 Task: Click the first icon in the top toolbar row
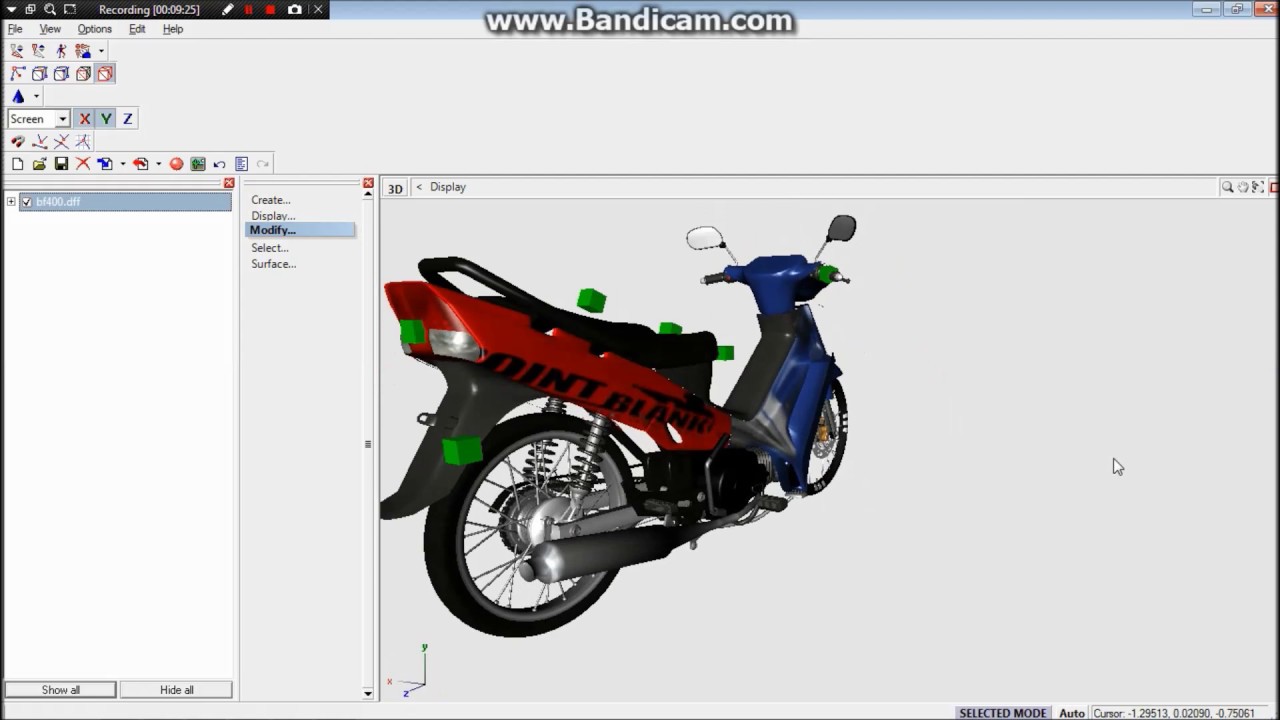click(17, 50)
